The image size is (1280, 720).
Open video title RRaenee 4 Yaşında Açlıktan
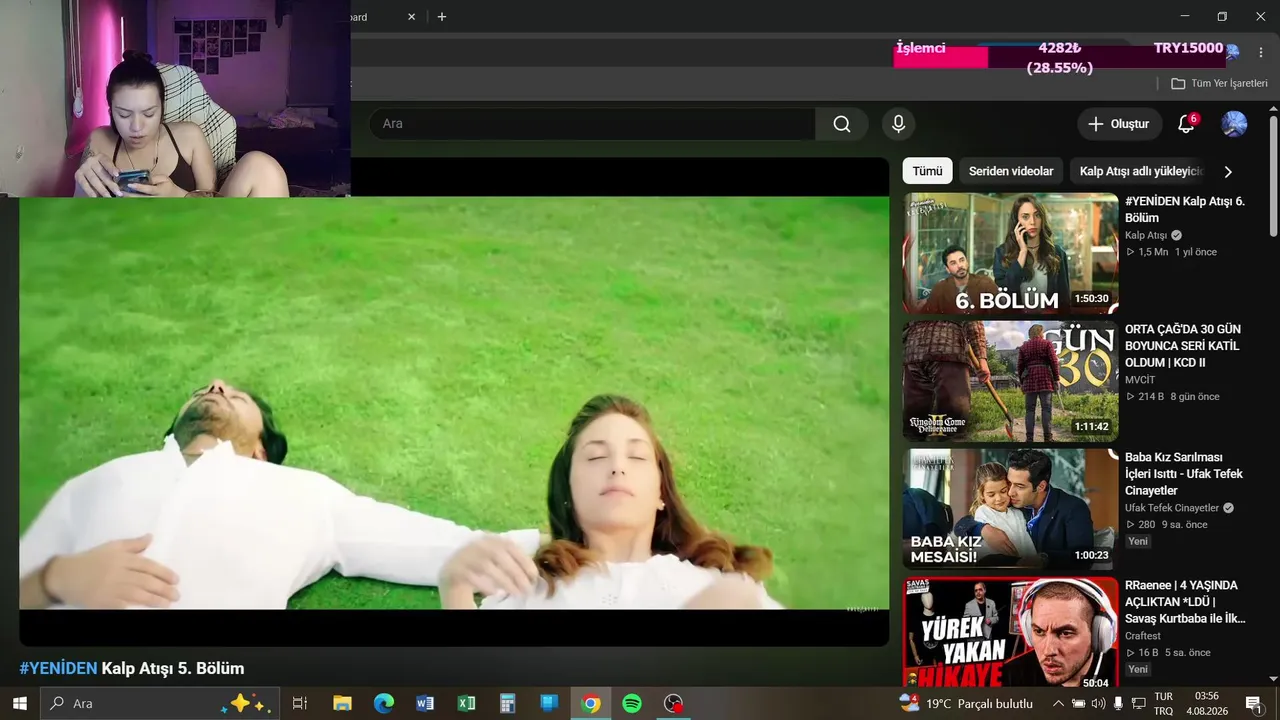[x=1185, y=601]
